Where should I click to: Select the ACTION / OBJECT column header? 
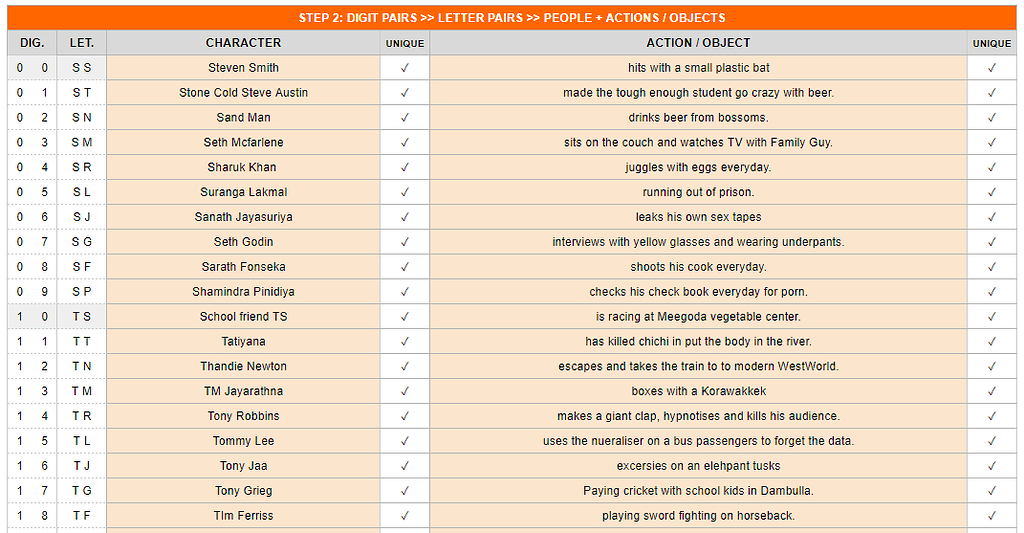(698, 43)
